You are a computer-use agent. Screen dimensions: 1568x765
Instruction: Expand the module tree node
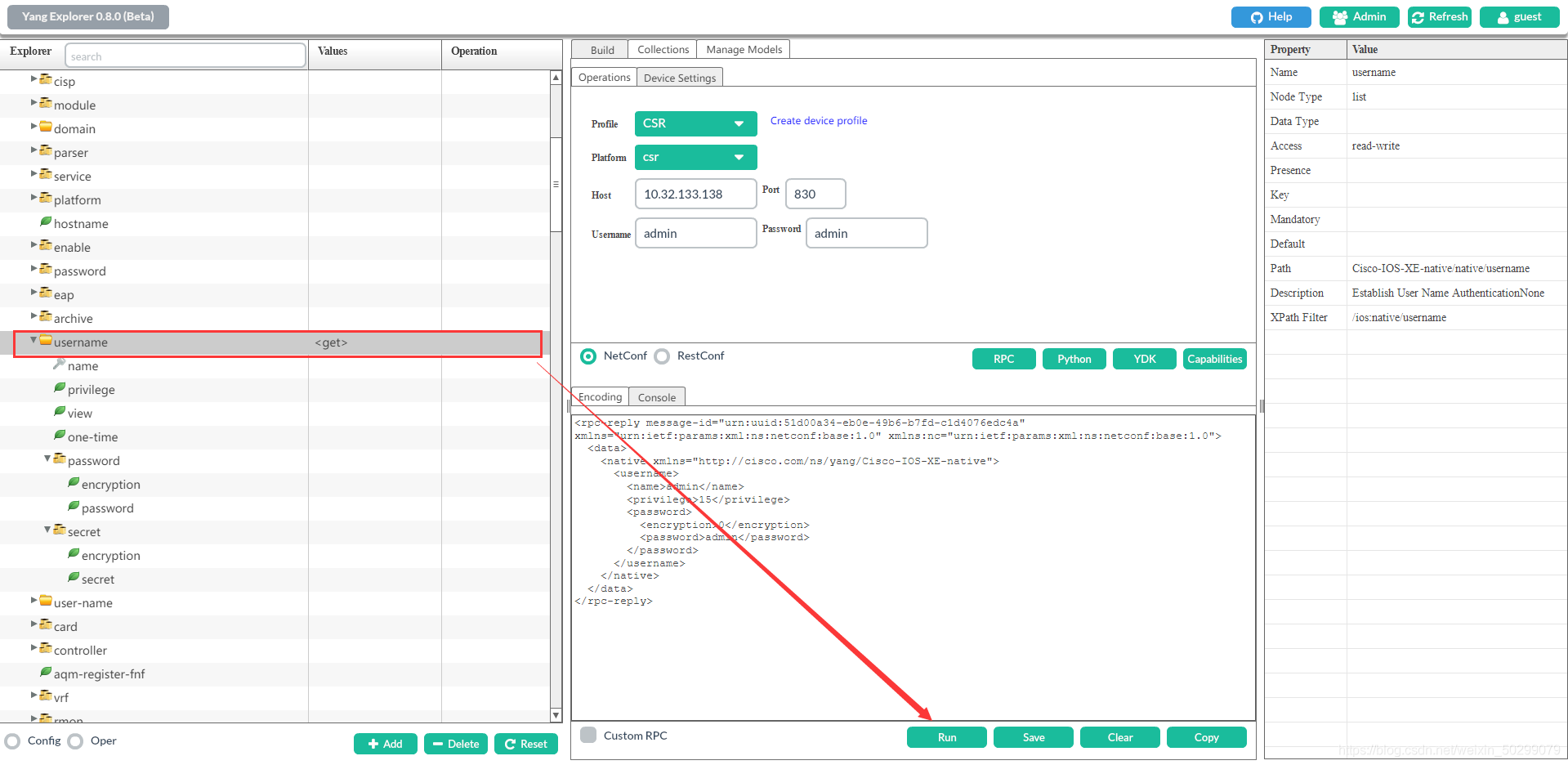[x=34, y=103]
